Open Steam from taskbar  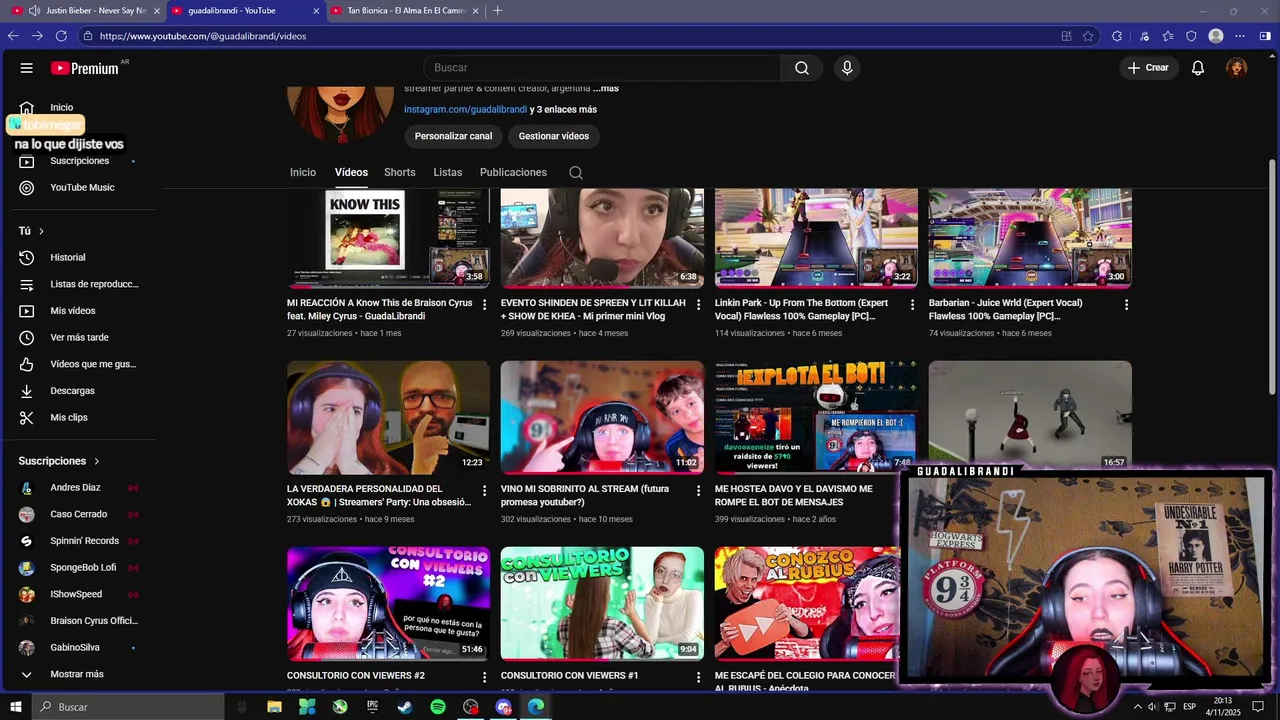405,707
